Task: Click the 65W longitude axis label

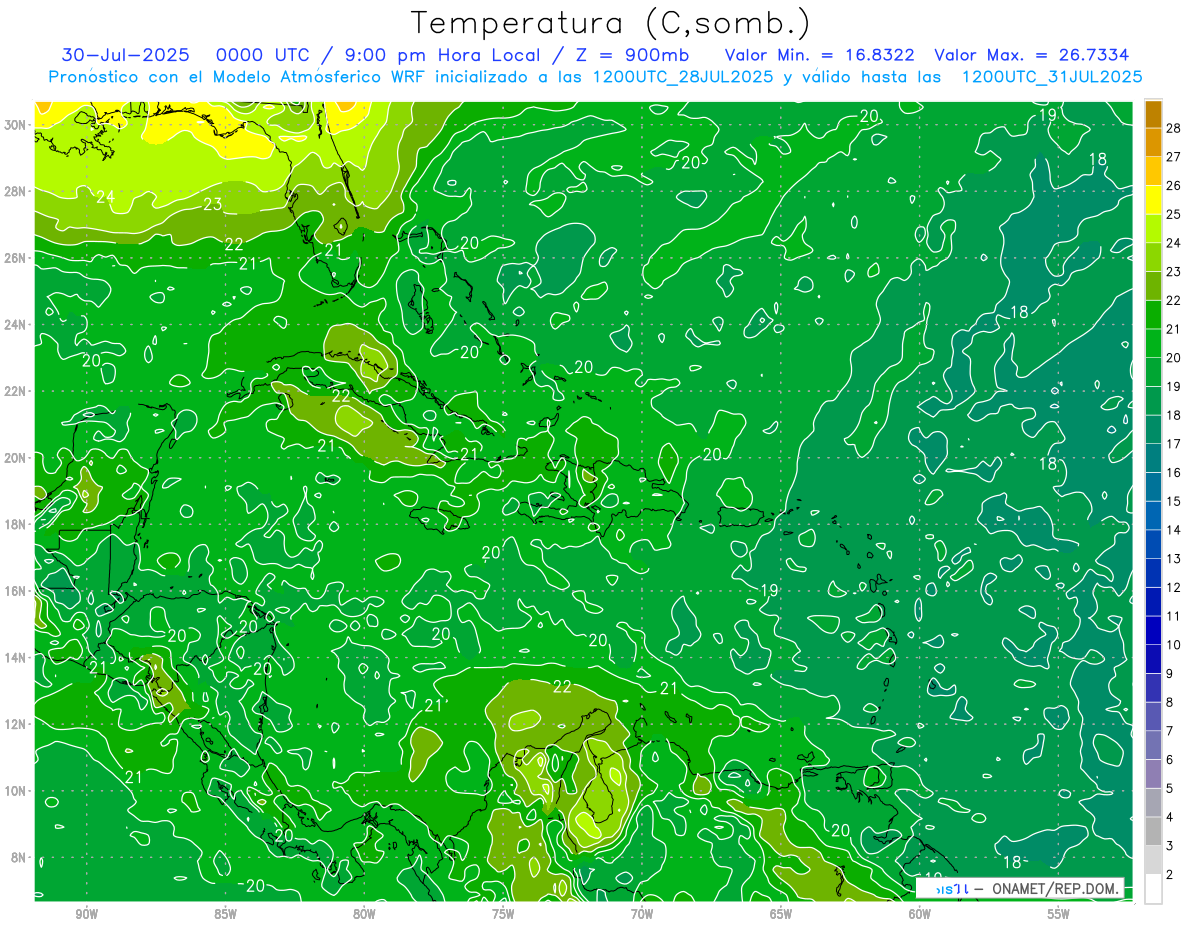Action: click(781, 914)
